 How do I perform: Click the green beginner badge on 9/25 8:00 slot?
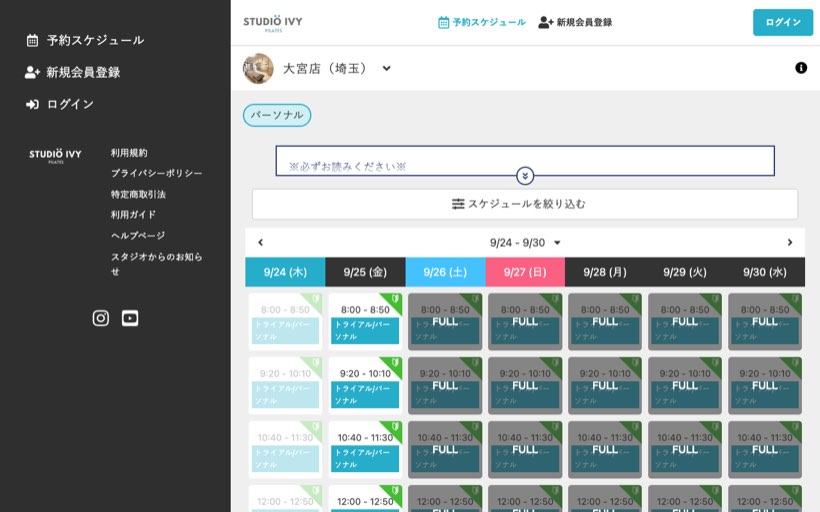[x=395, y=300]
